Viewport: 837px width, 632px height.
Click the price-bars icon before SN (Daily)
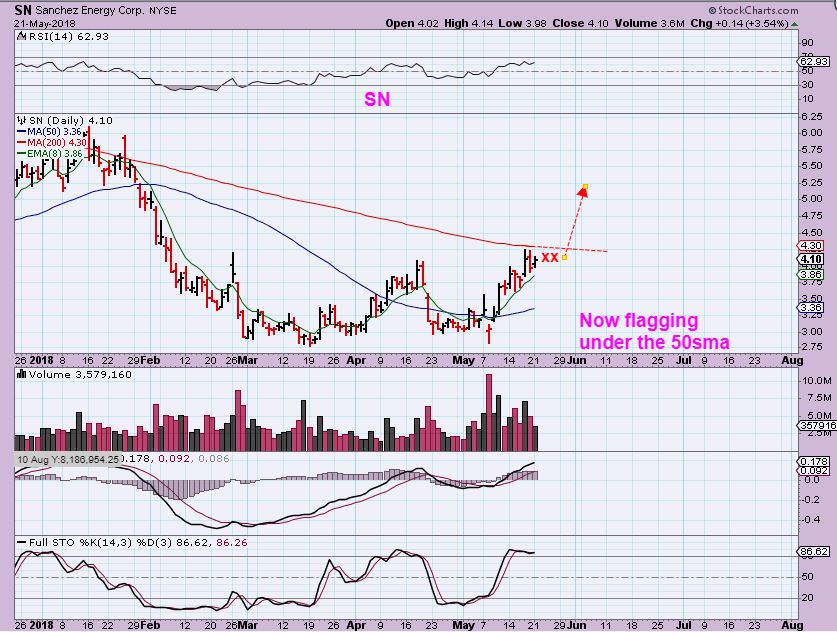point(22,120)
